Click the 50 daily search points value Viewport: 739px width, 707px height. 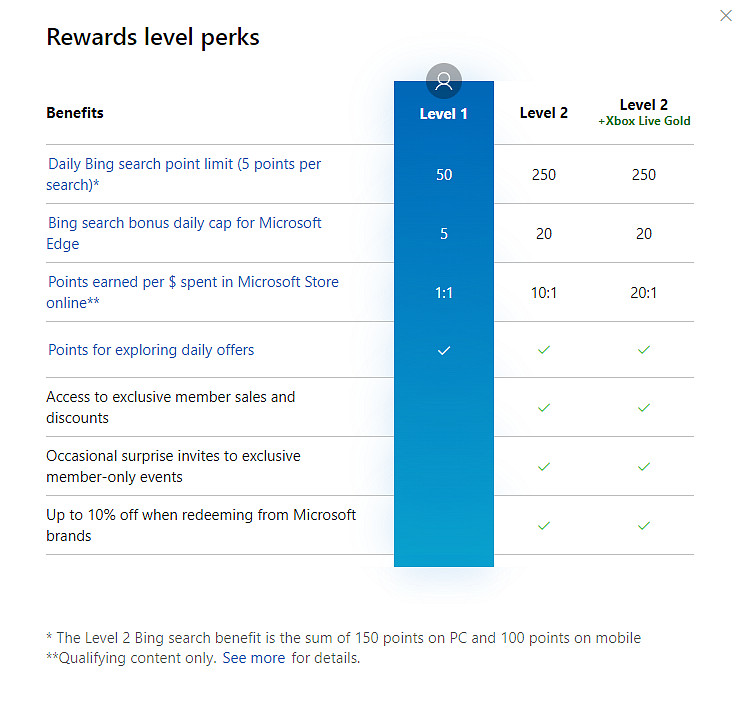coord(444,175)
